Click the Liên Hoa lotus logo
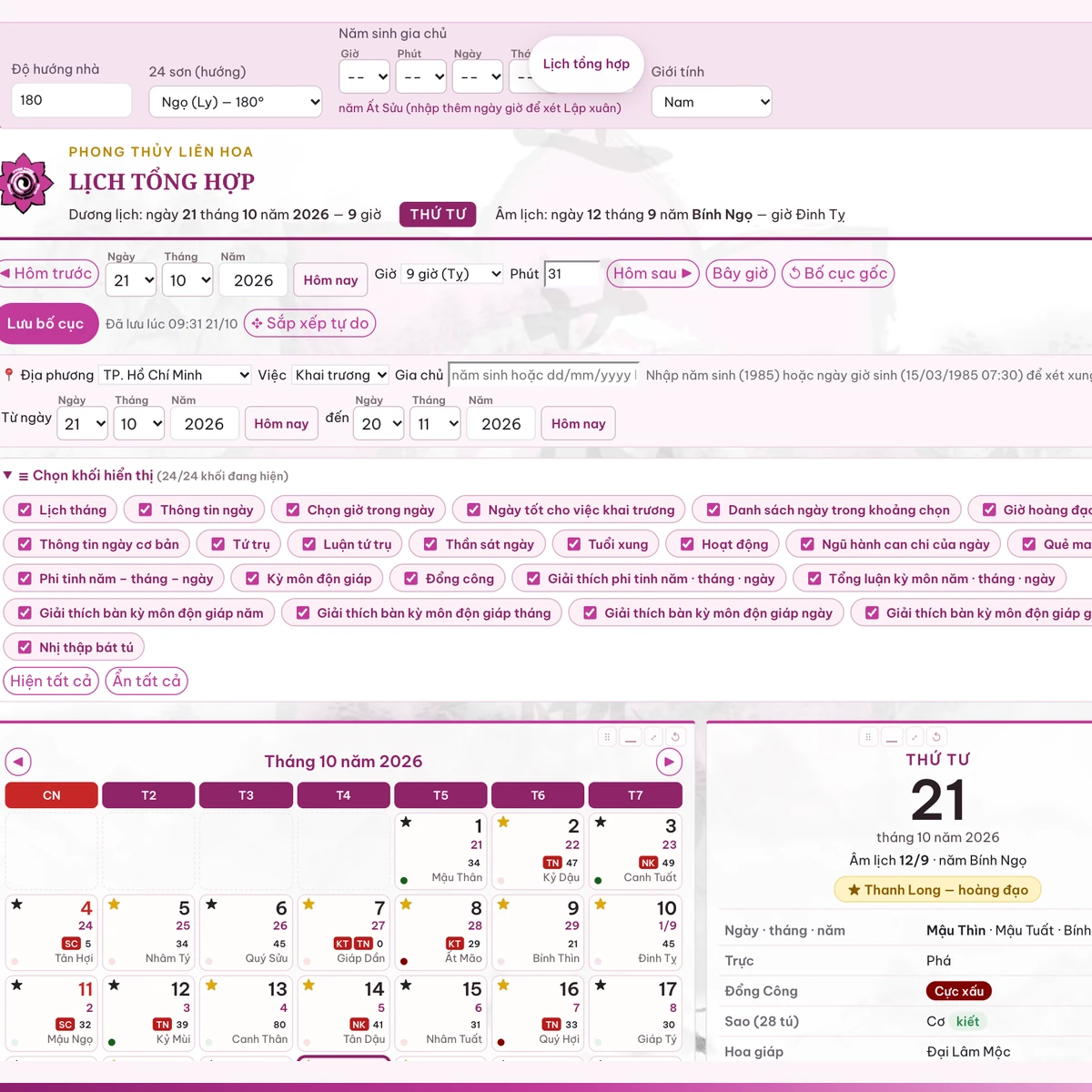This screenshot has width=1092, height=1092. pyautogui.click(x=25, y=183)
